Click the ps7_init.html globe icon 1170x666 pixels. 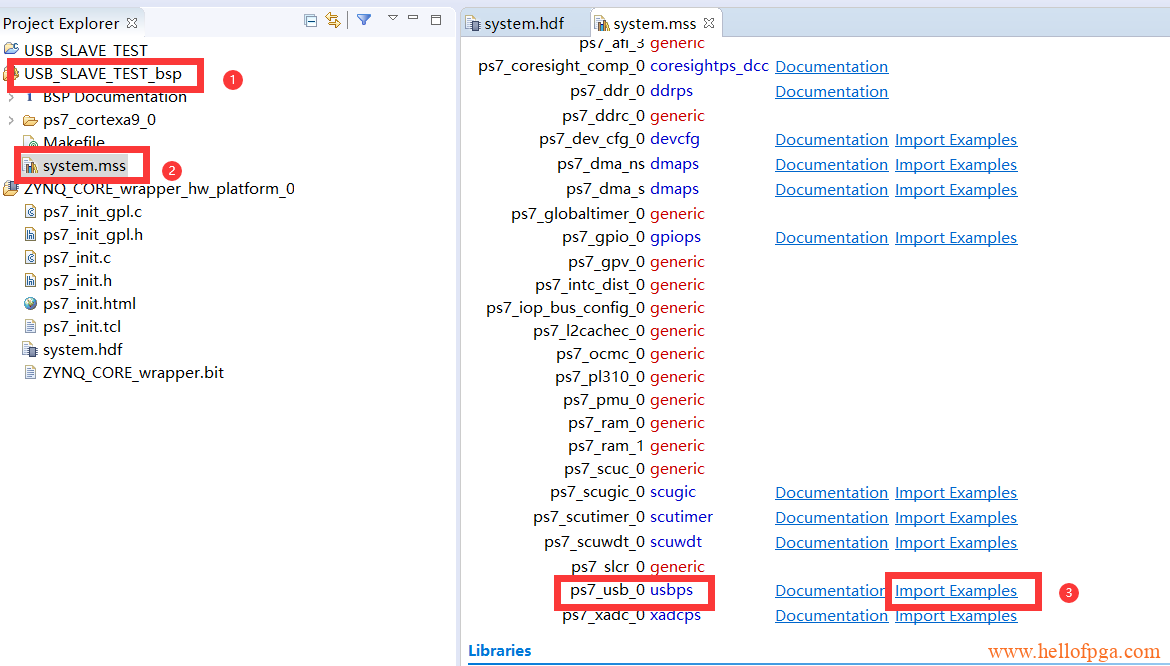(x=30, y=304)
